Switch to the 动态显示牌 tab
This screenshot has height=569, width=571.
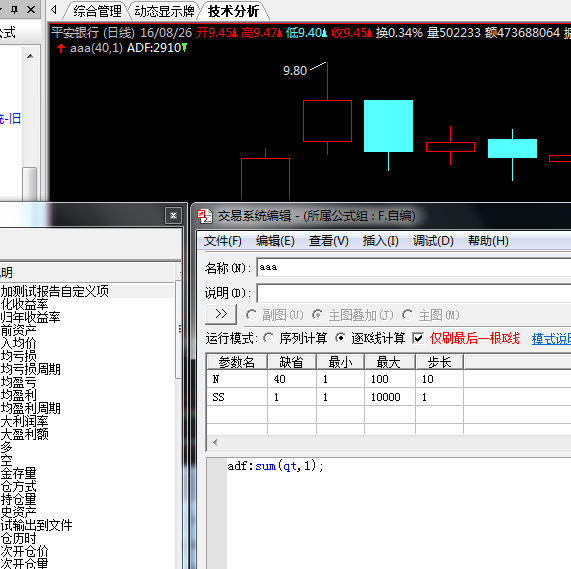coord(164,11)
